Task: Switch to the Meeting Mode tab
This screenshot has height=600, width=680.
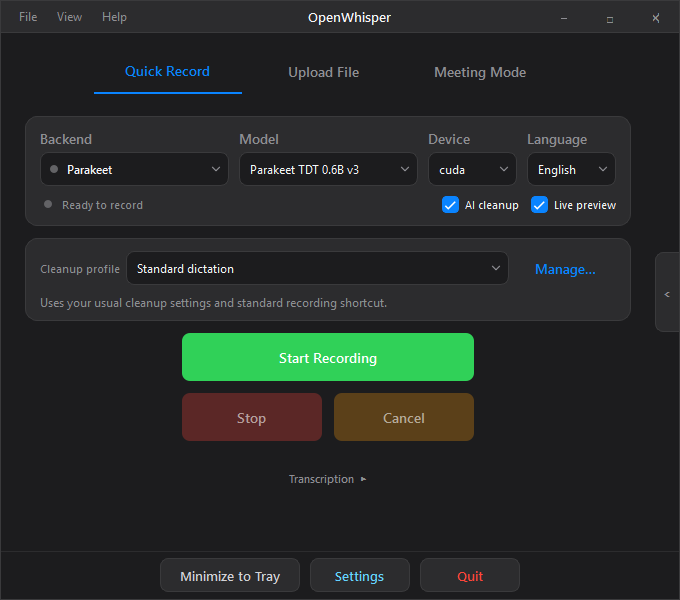Action: pos(480,72)
